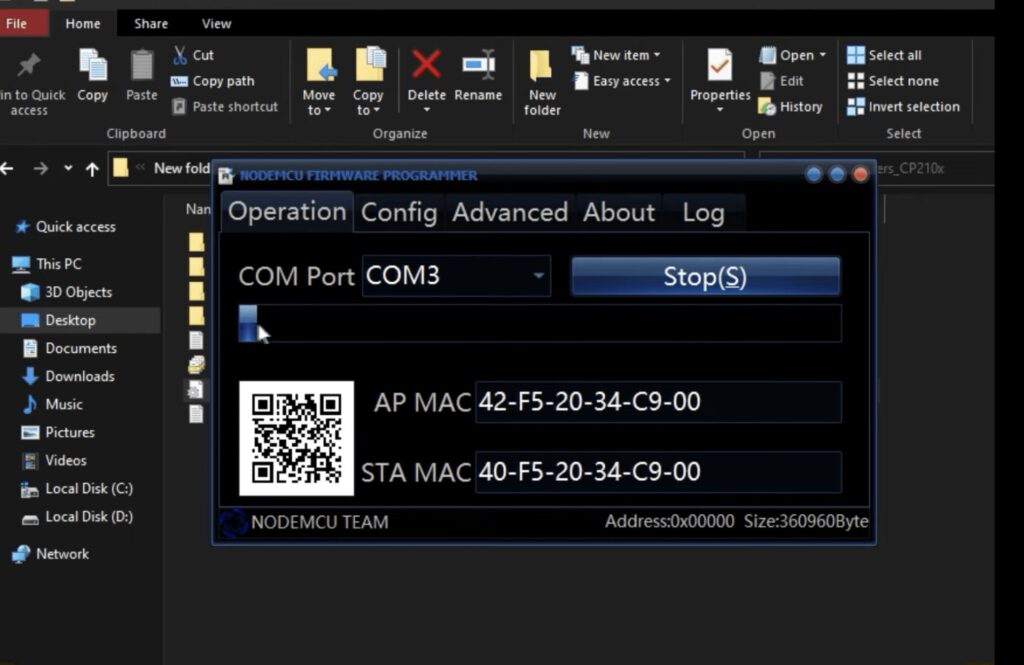Click the firmware flashing progress bar
Image resolution: width=1024 pixels, height=665 pixels.
point(540,324)
